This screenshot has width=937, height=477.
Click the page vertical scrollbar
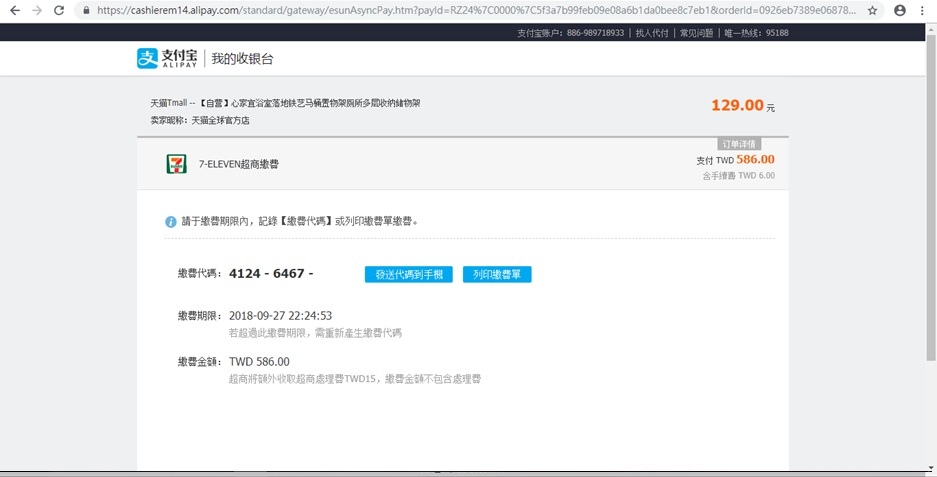(931, 197)
